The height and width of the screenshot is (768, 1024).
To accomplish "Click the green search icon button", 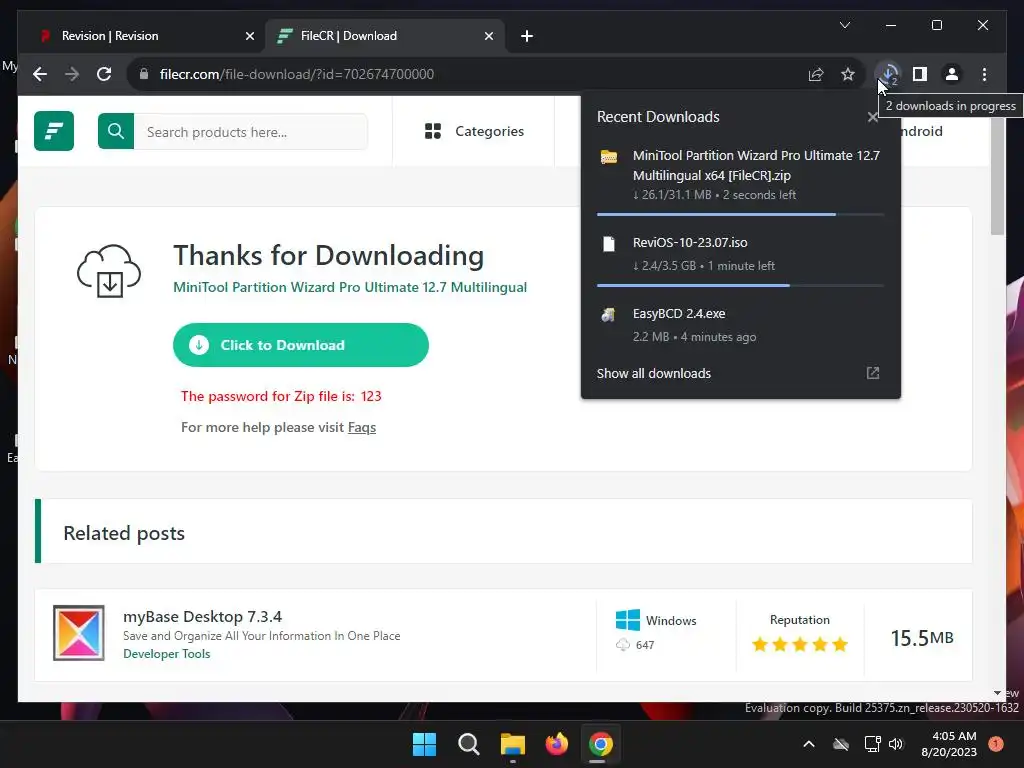I will 116,131.
